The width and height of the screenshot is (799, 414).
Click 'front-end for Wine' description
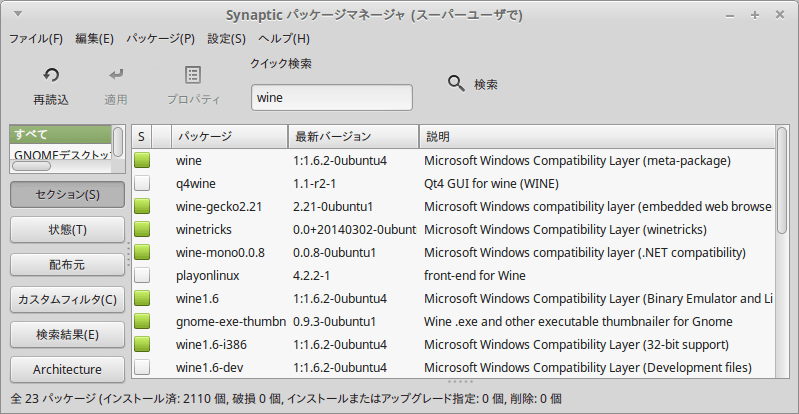(475, 275)
